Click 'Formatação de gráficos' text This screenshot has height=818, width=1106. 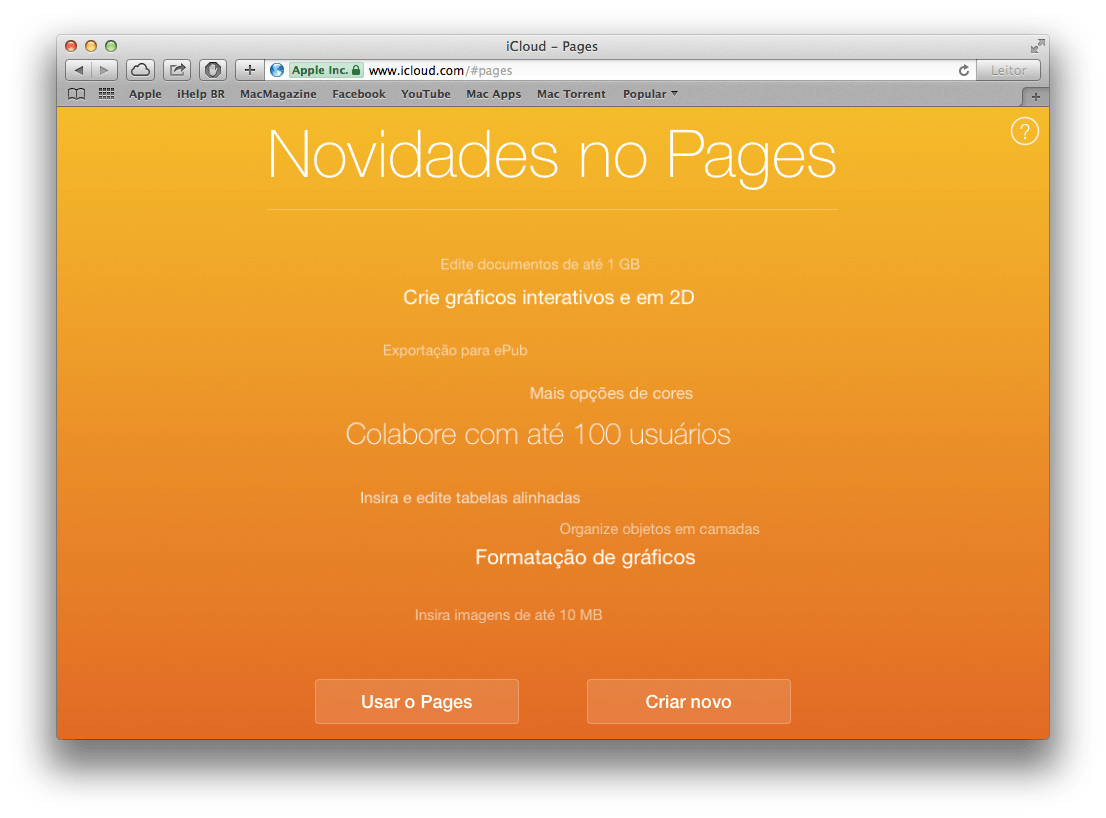coord(585,558)
